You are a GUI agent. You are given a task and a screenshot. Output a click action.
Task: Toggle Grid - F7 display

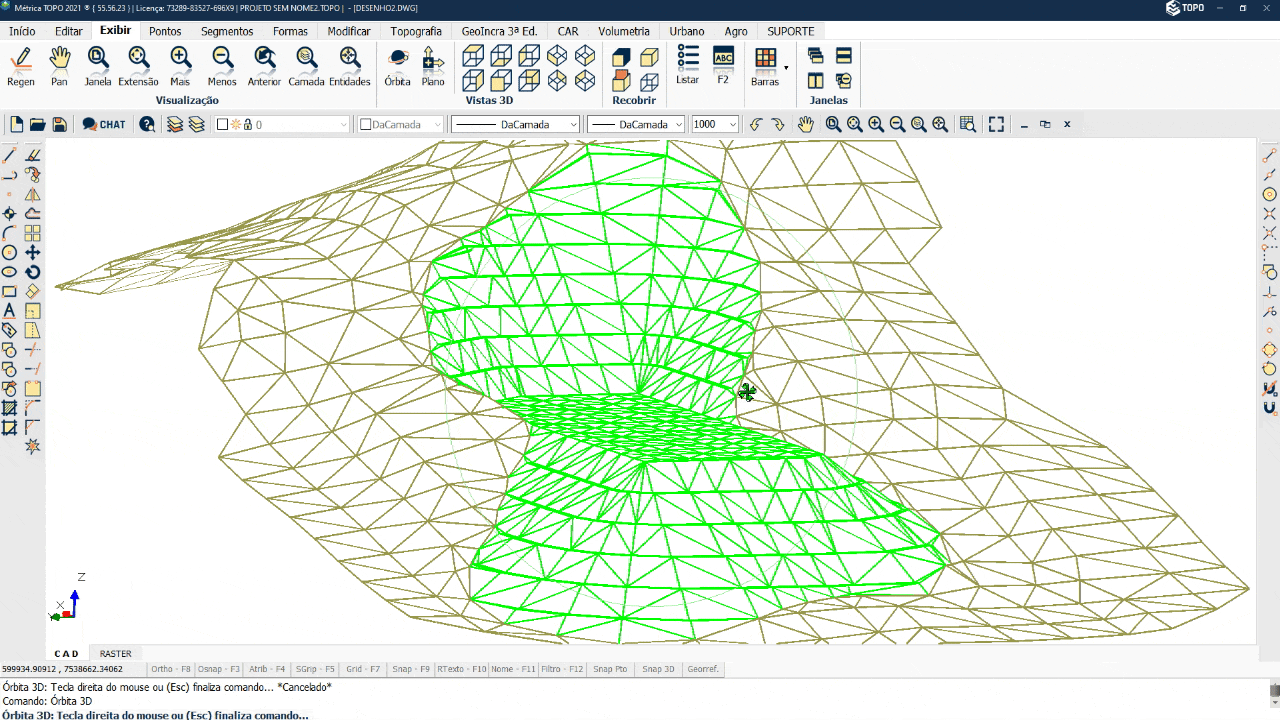pyautogui.click(x=363, y=669)
